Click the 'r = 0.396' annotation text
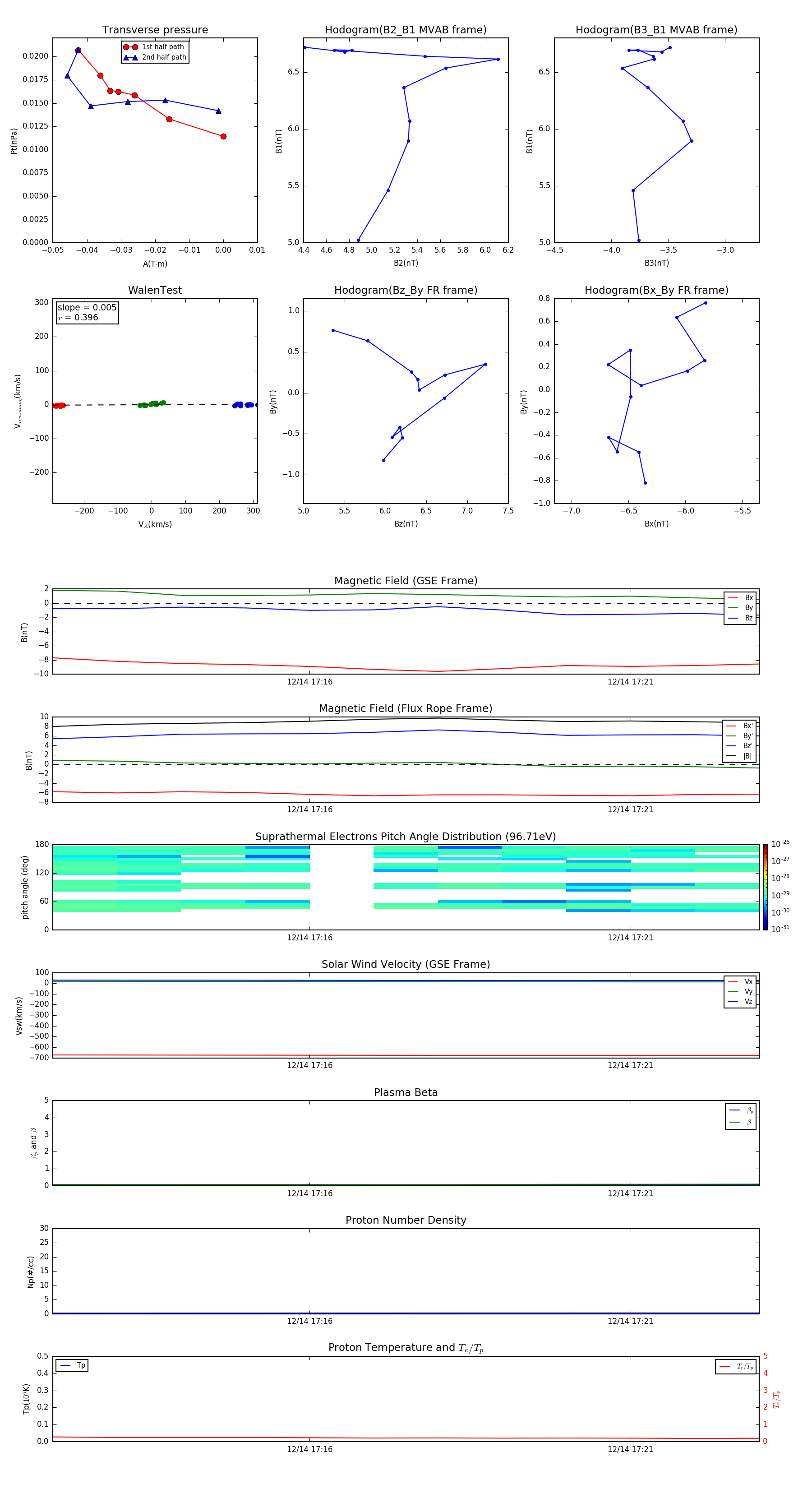The image size is (812, 1489). point(78,317)
